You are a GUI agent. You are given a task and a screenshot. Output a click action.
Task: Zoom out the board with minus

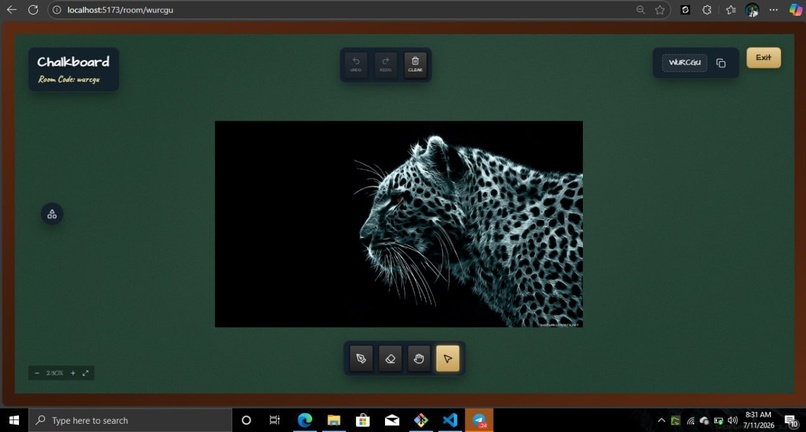[x=37, y=373]
